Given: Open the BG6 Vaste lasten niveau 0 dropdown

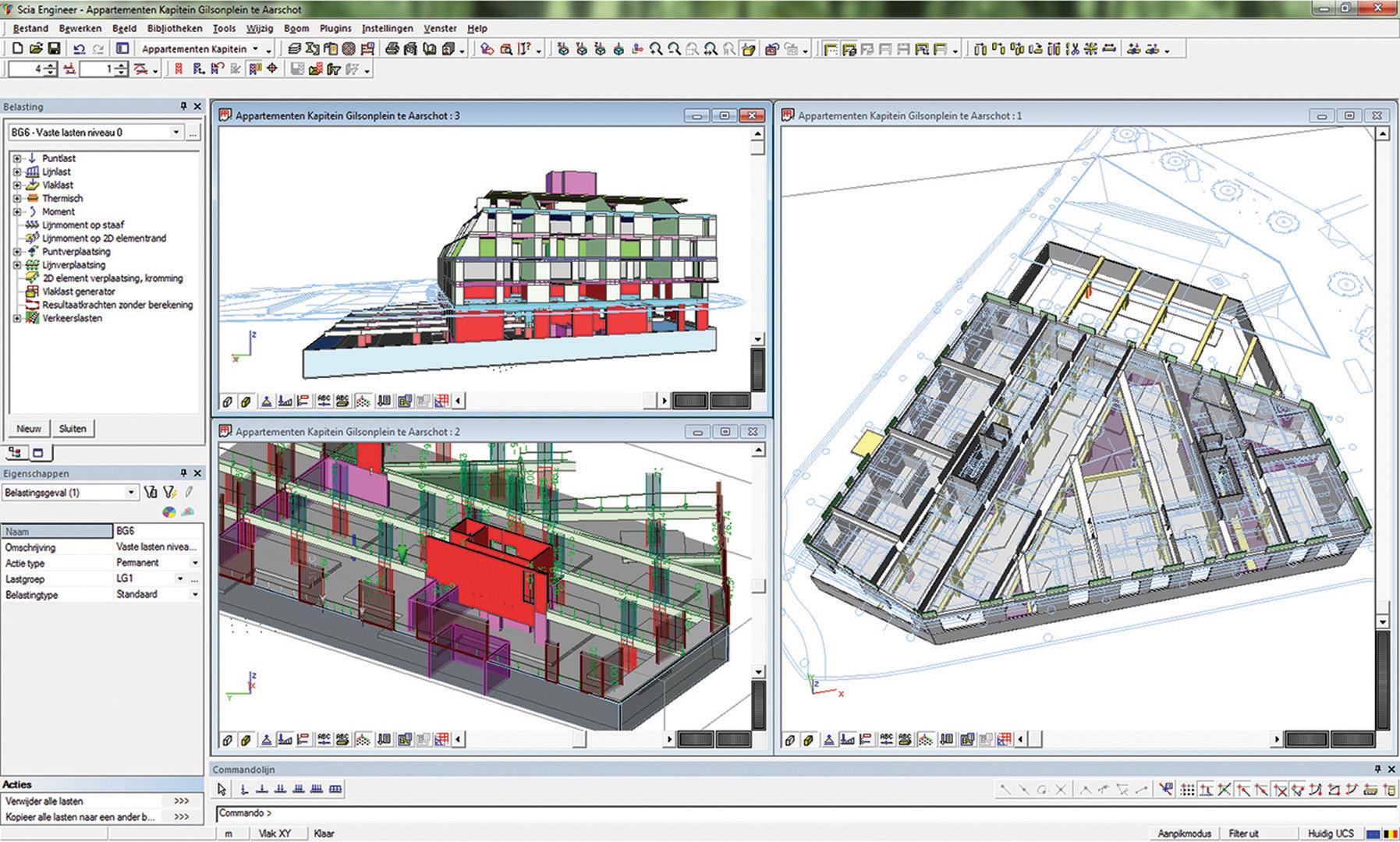Looking at the screenshot, I should (175, 132).
